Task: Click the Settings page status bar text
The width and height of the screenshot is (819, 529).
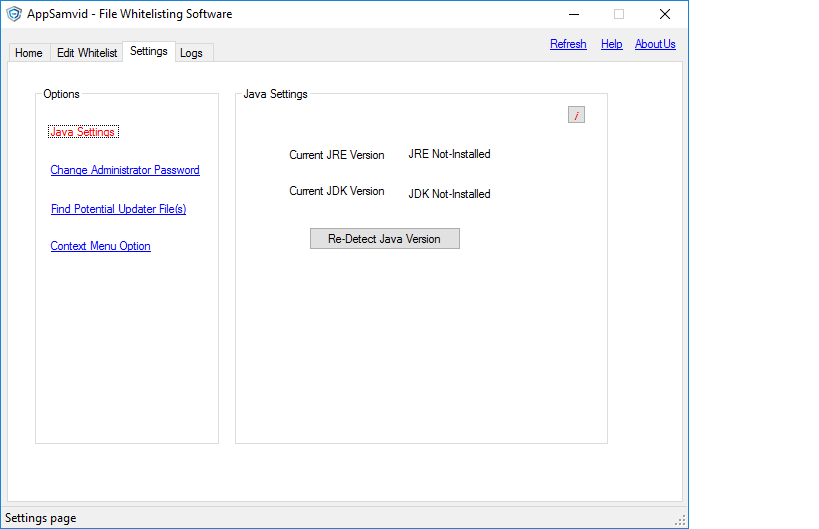Action: point(41,518)
